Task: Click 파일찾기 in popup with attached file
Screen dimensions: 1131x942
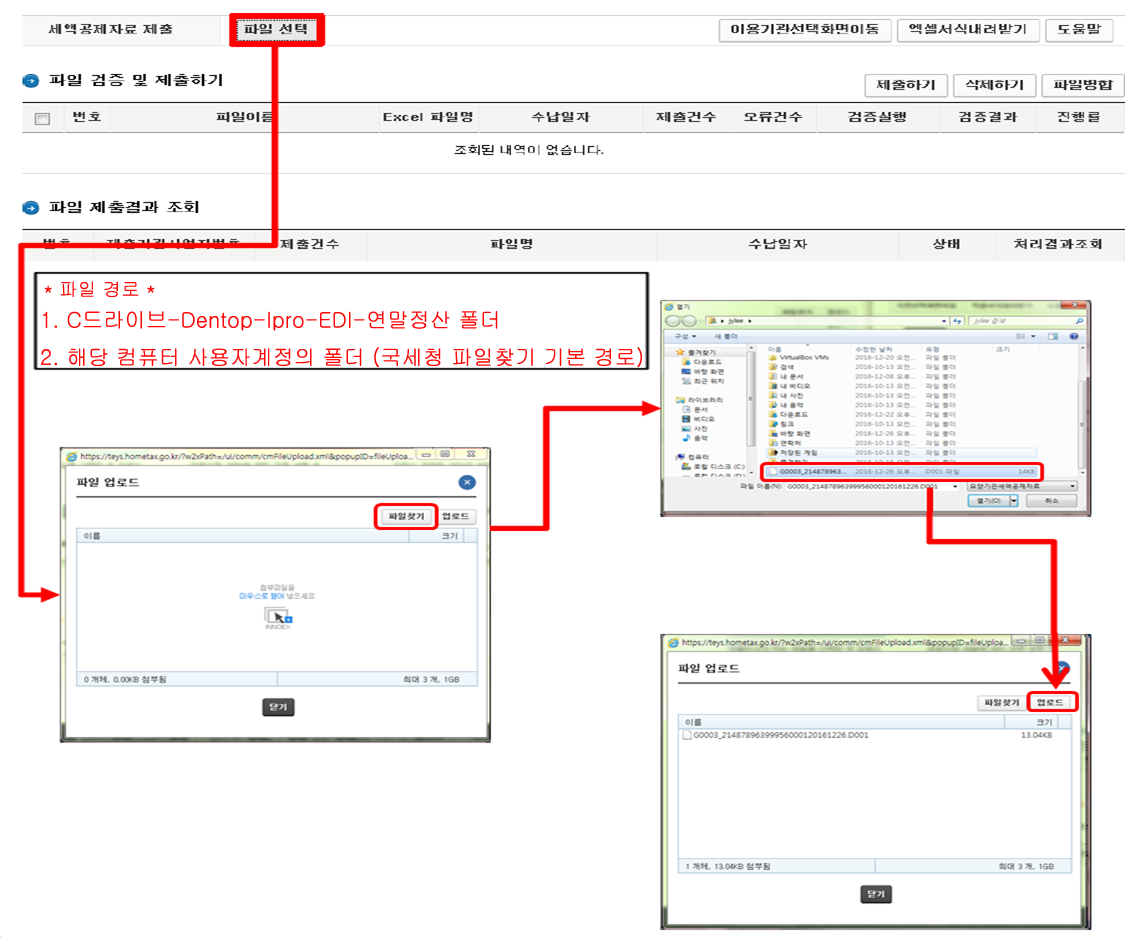Action: pos(1001,703)
